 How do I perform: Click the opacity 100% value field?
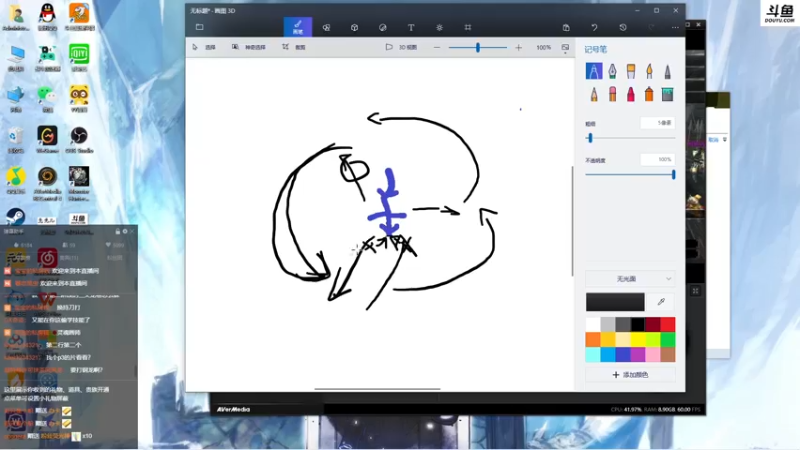[x=658, y=159]
